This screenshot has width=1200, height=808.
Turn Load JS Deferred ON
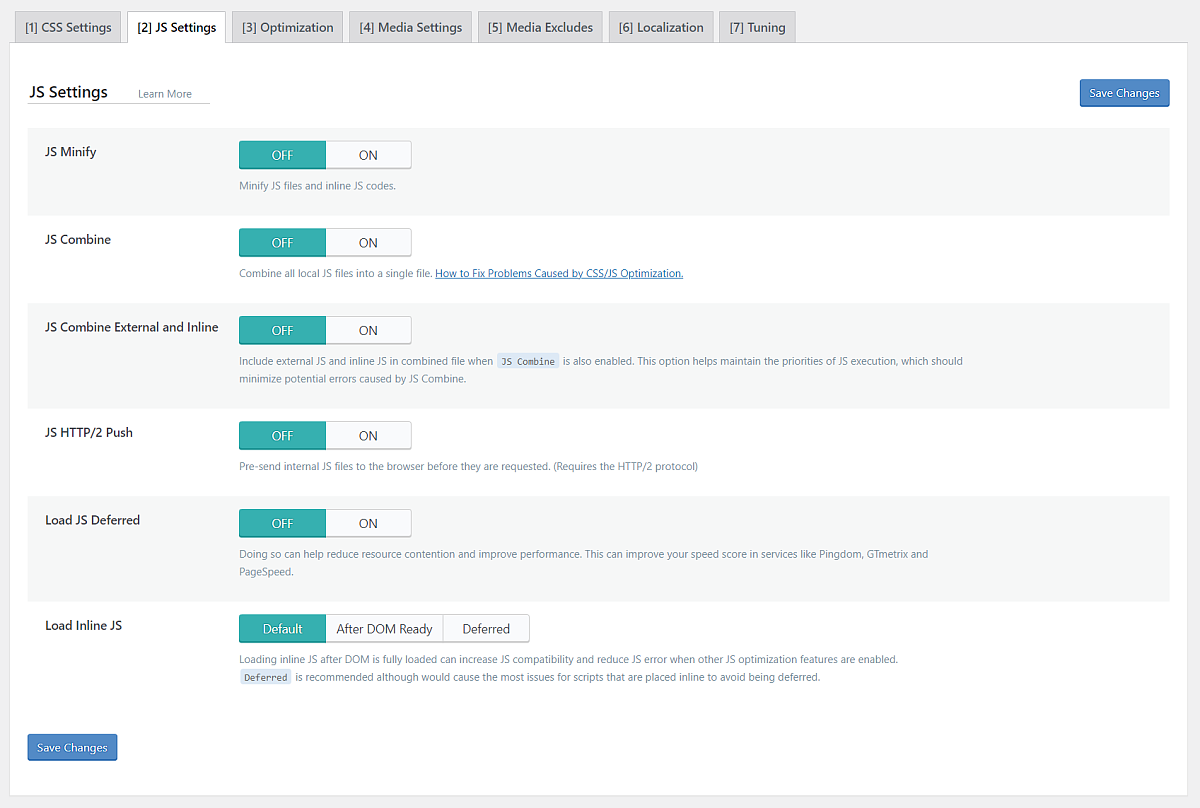[368, 523]
